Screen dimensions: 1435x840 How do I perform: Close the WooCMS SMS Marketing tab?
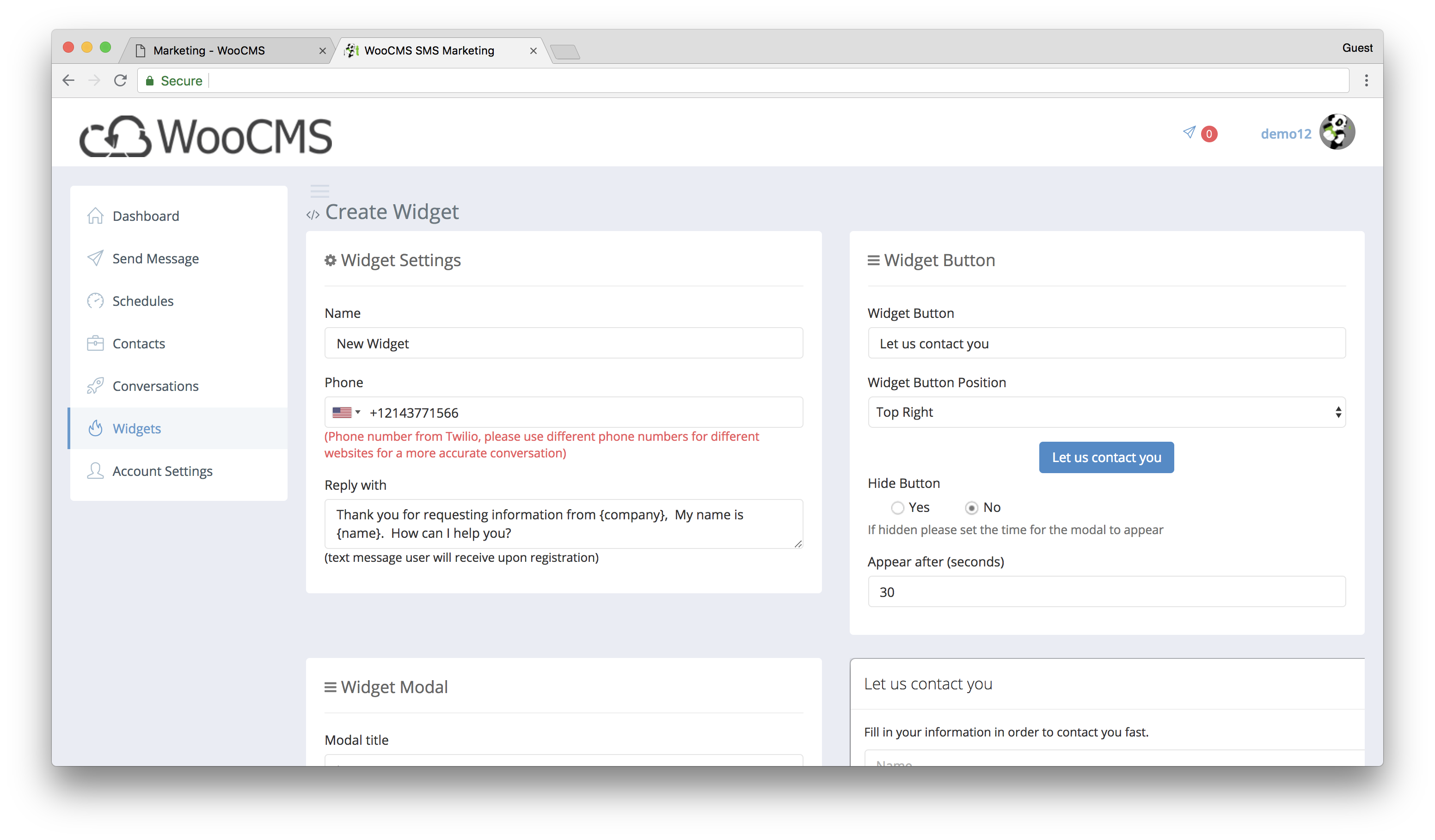click(533, 51)
